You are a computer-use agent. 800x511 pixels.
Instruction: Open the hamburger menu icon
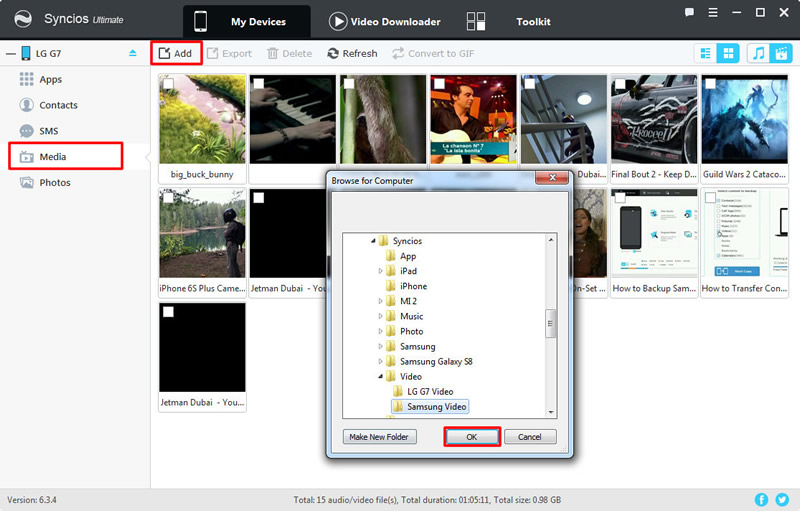pyautogui.click(x=713, y=12)
